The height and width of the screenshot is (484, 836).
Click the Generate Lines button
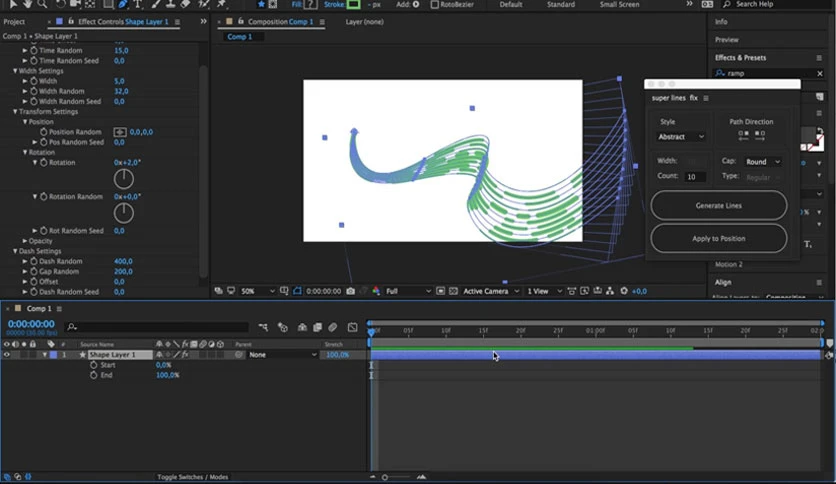pos(719,205)
